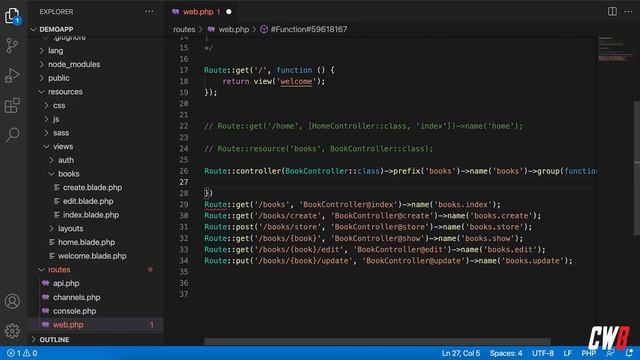Click the errors and warnings indicator

[22, 353]
